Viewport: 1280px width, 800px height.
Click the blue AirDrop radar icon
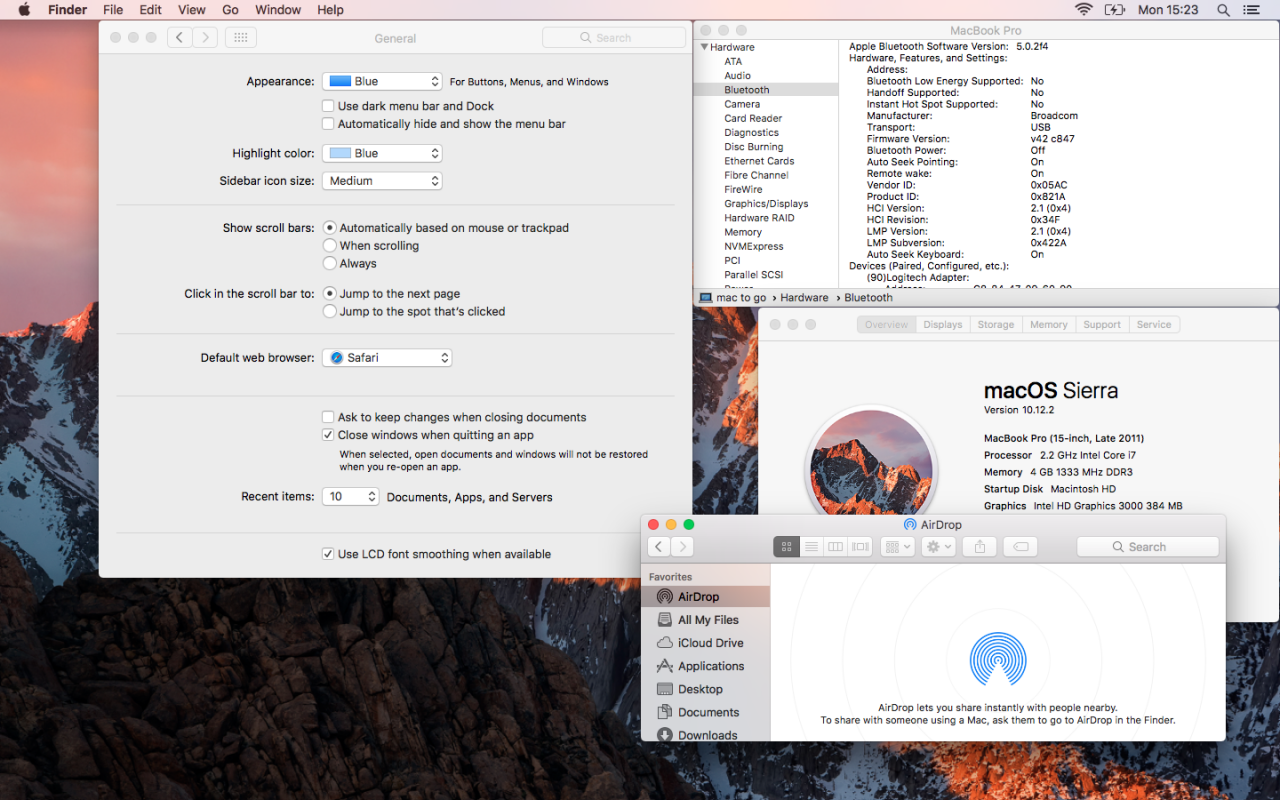(x=998, y=659)
